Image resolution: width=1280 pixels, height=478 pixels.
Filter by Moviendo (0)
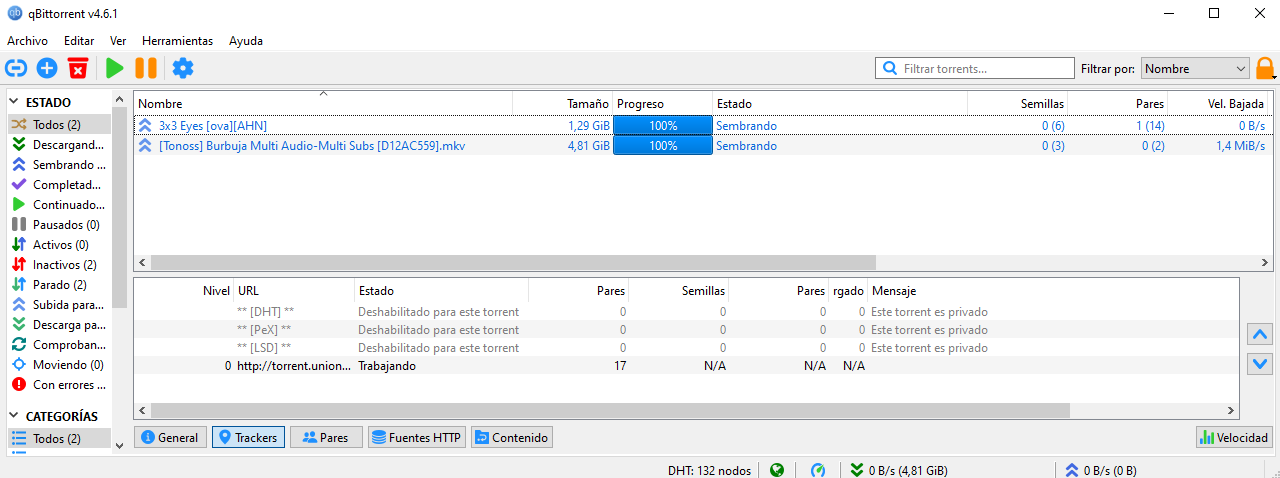click(x=60, y=365)
